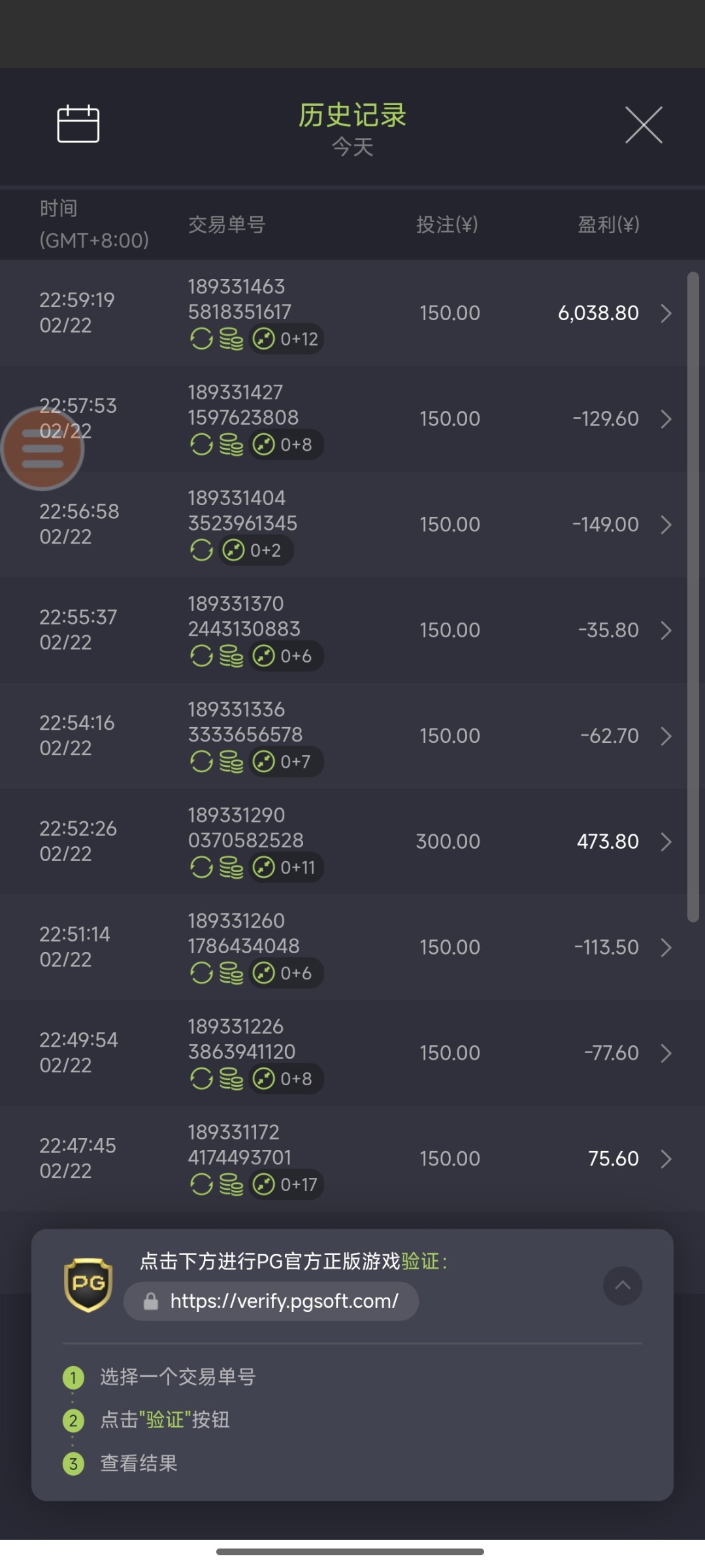The image size is (705, 1568).
Task: Tap the 0+17 free spin badge
Action: 286,1184
